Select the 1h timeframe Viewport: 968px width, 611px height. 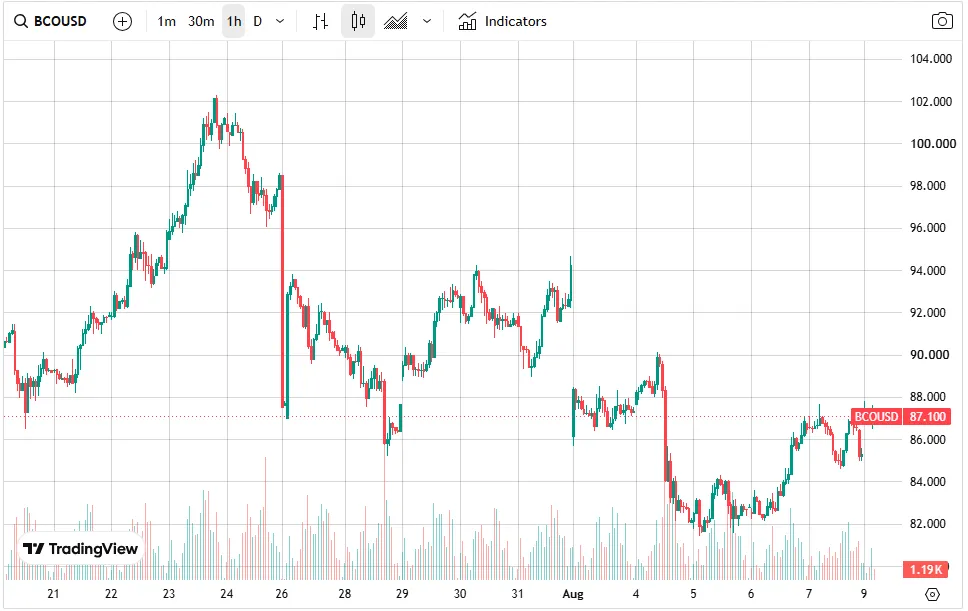point(234,22)
